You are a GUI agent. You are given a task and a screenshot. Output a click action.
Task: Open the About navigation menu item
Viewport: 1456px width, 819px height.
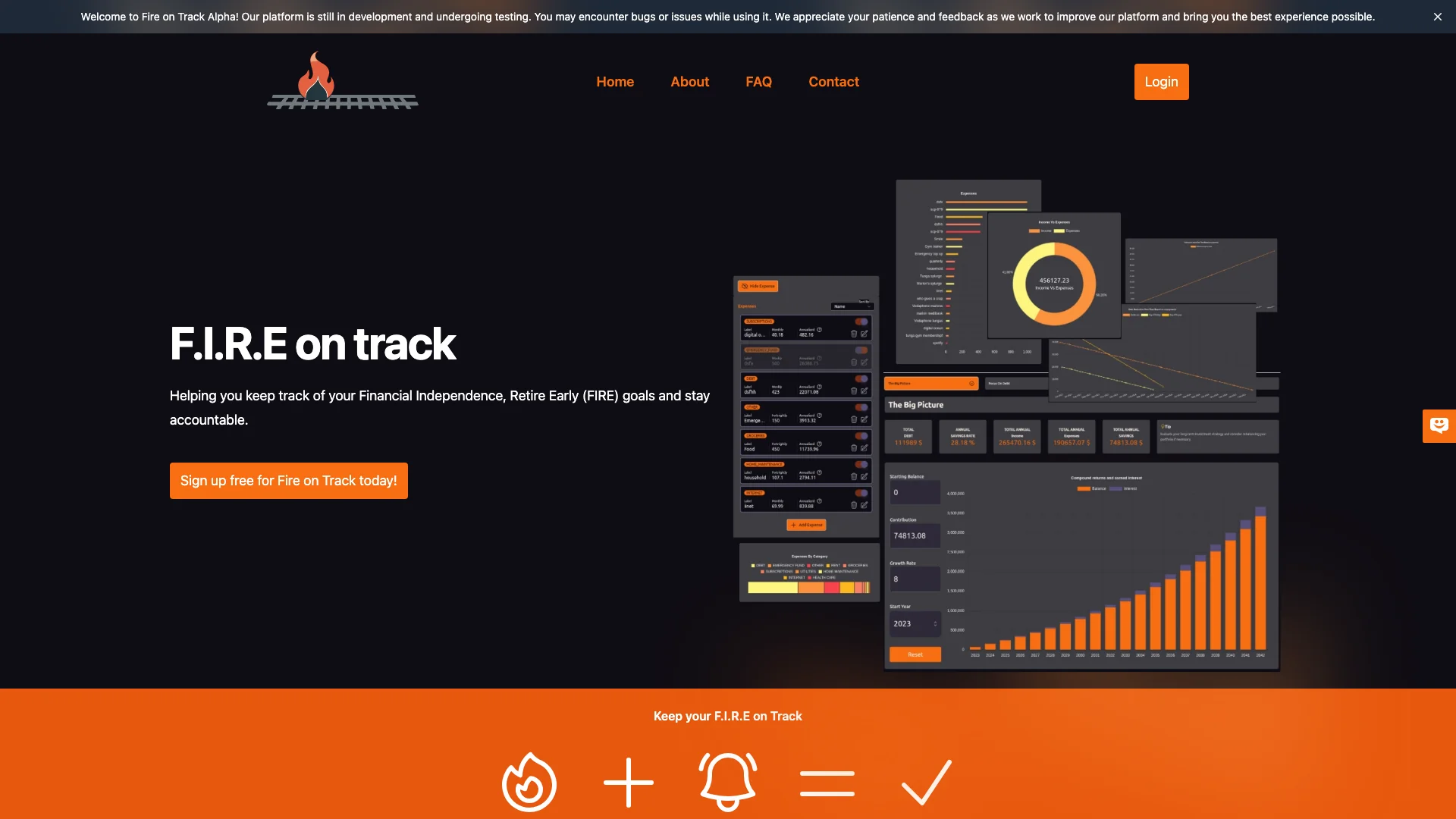pos(689,81)
